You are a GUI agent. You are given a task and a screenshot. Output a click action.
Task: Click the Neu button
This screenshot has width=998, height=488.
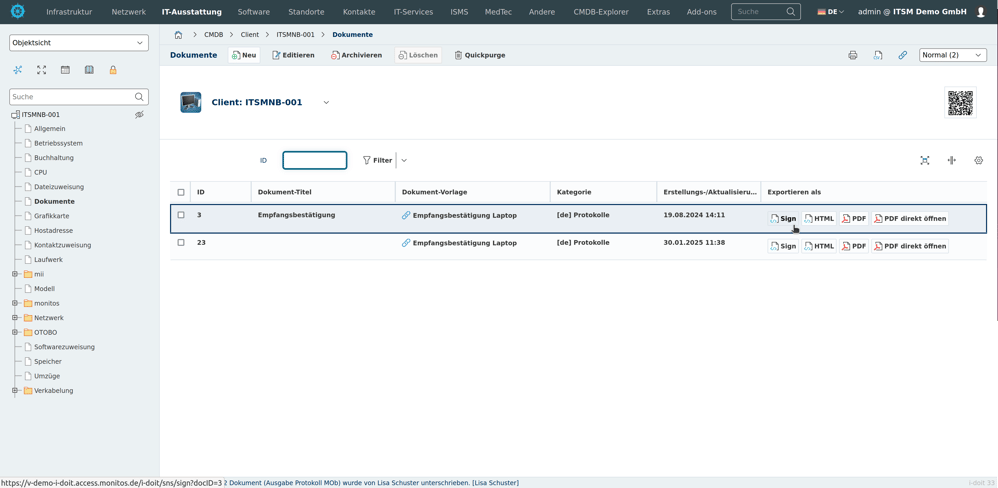point(244,55)
